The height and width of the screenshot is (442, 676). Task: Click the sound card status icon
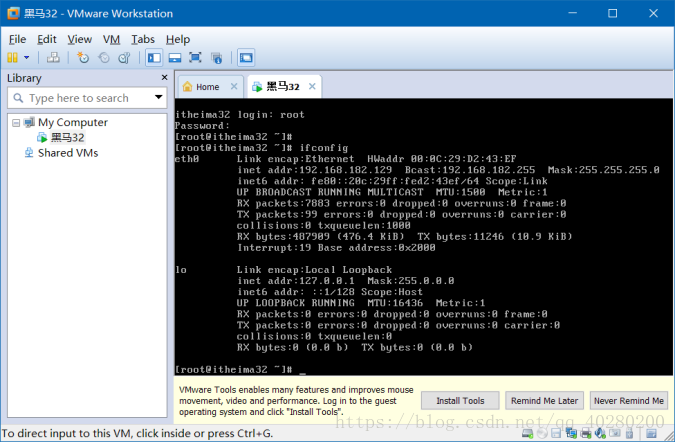click(600, 433)
